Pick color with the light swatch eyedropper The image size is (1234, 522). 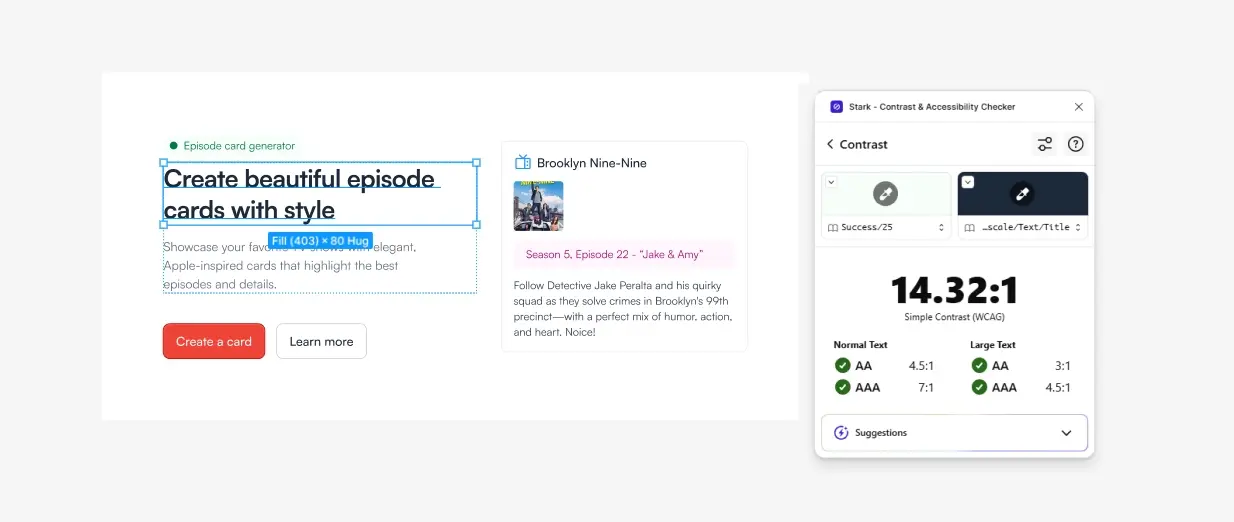click(x=885, y=194)
